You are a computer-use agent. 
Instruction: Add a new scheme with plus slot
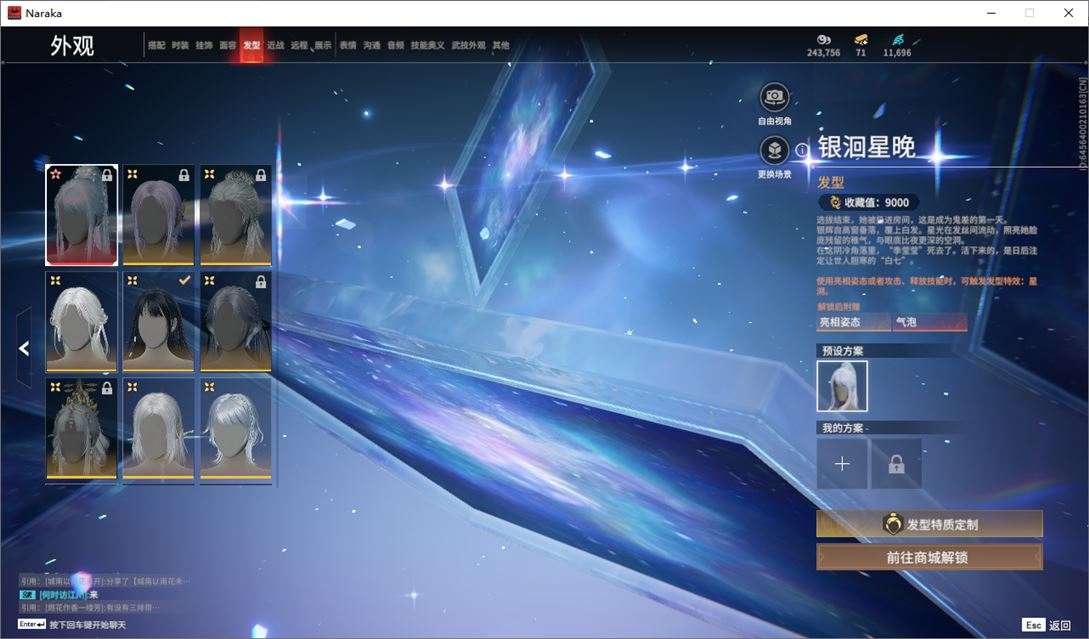842,463
